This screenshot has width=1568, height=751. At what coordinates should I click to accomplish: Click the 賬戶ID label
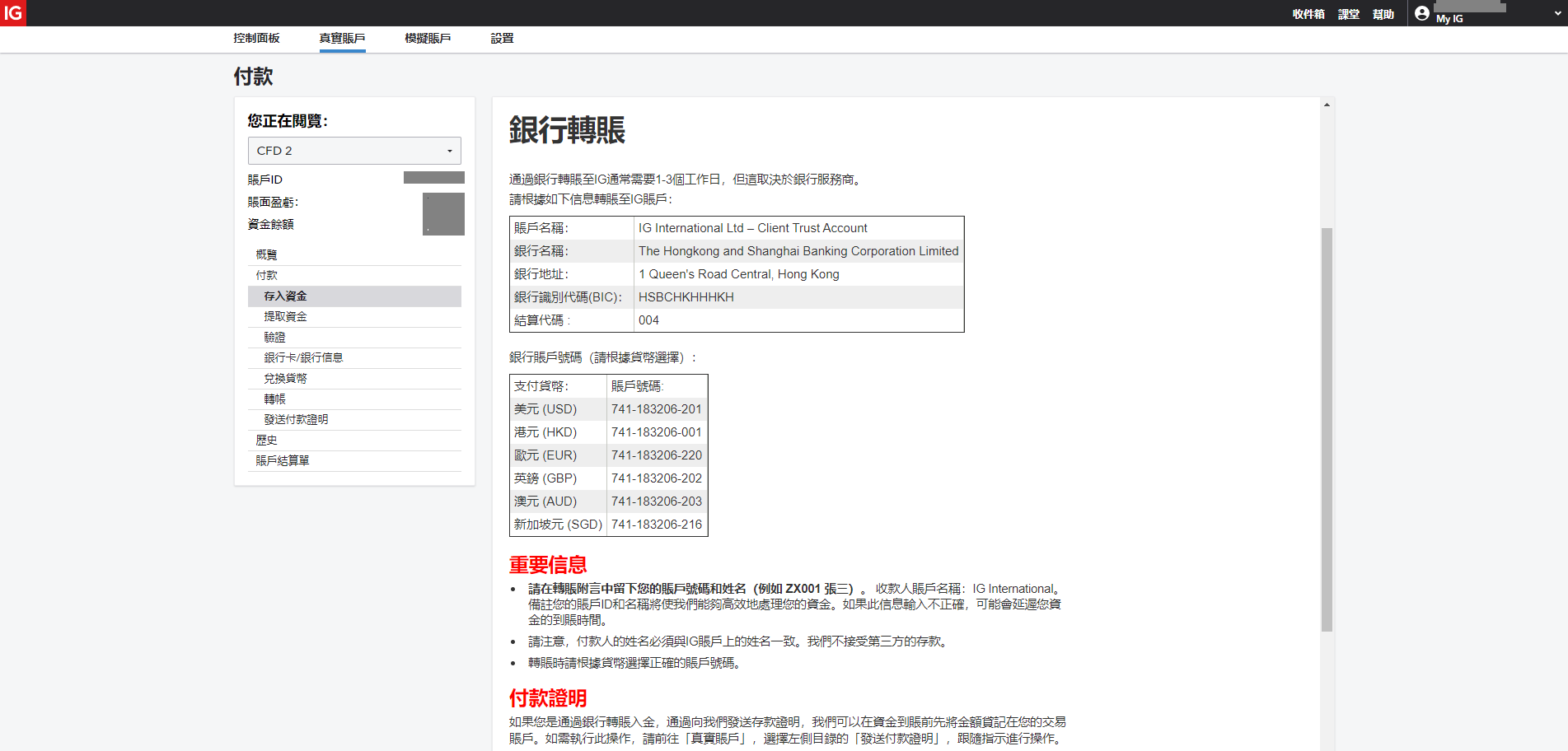pyautogui.click(x=265, y=180)
